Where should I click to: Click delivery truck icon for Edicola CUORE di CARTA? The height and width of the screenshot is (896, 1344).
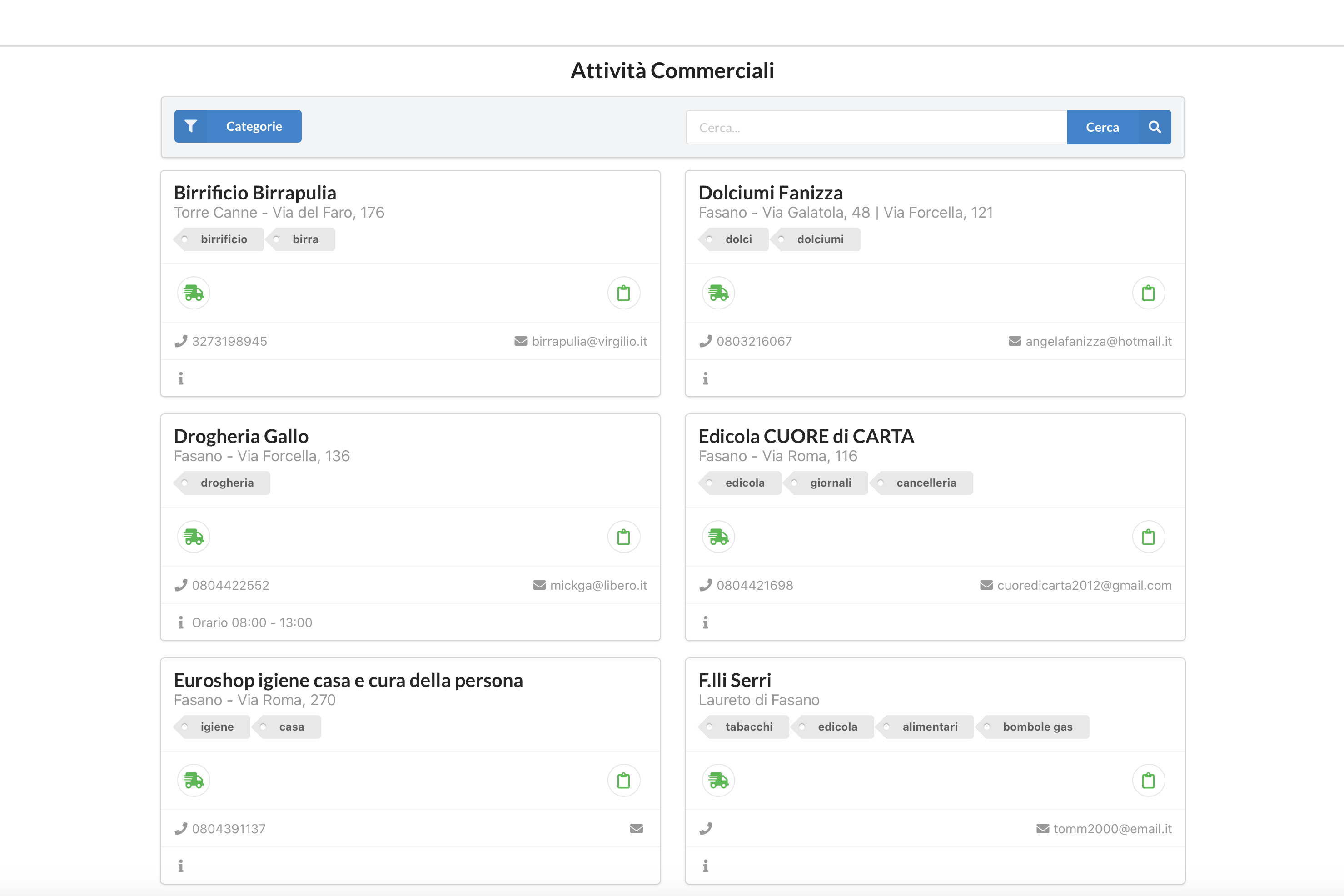pos(718,537)
